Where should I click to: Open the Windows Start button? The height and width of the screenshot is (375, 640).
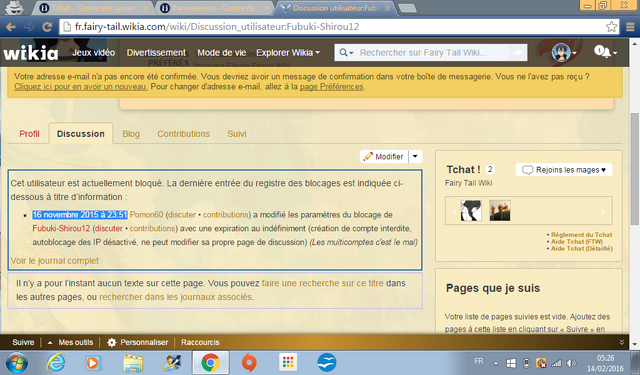tap(16, 363)
